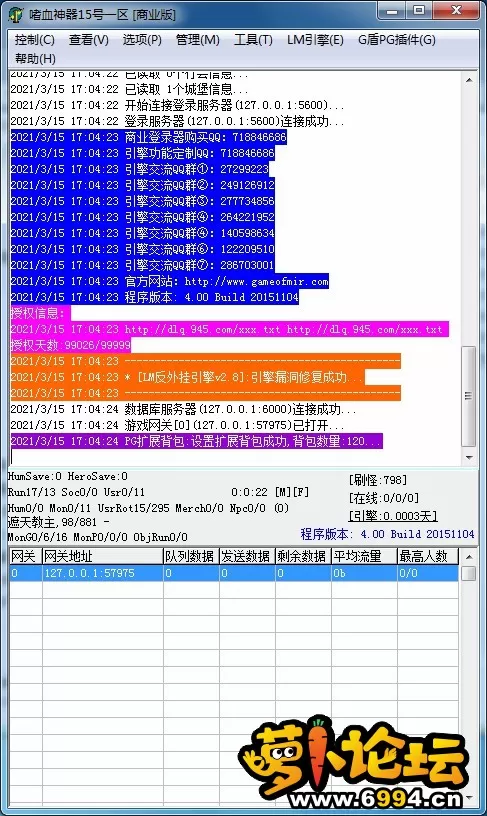The height and width of the screenshot is (816, 487).
Task: Click the 0b average traffic cell
Action: pos(364,573)
